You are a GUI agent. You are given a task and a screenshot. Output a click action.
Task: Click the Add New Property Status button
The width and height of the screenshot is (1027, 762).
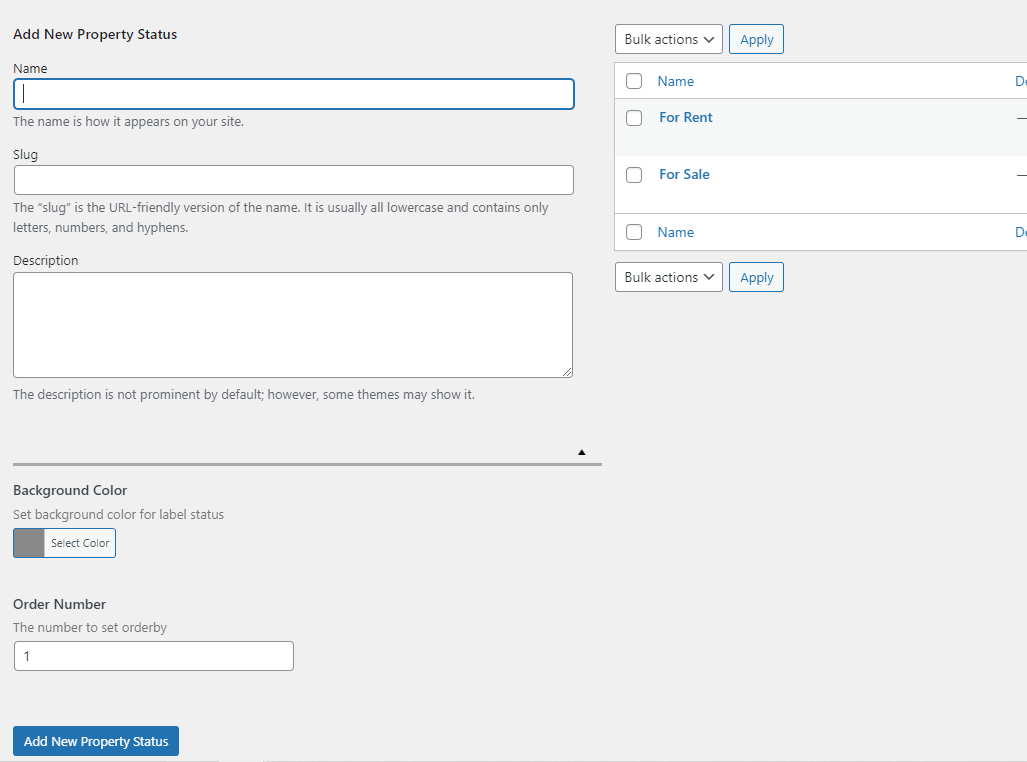(96, 741)
